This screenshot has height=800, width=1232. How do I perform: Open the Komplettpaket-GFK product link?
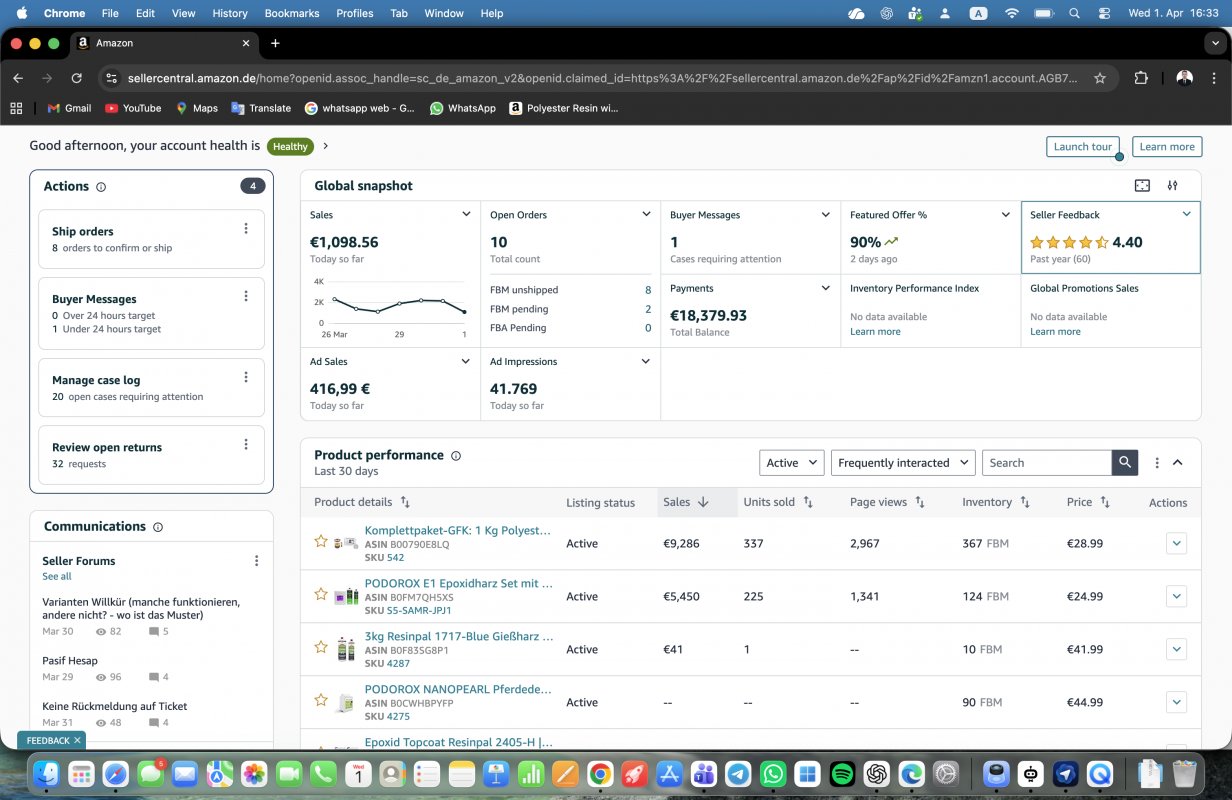(458, 530)
